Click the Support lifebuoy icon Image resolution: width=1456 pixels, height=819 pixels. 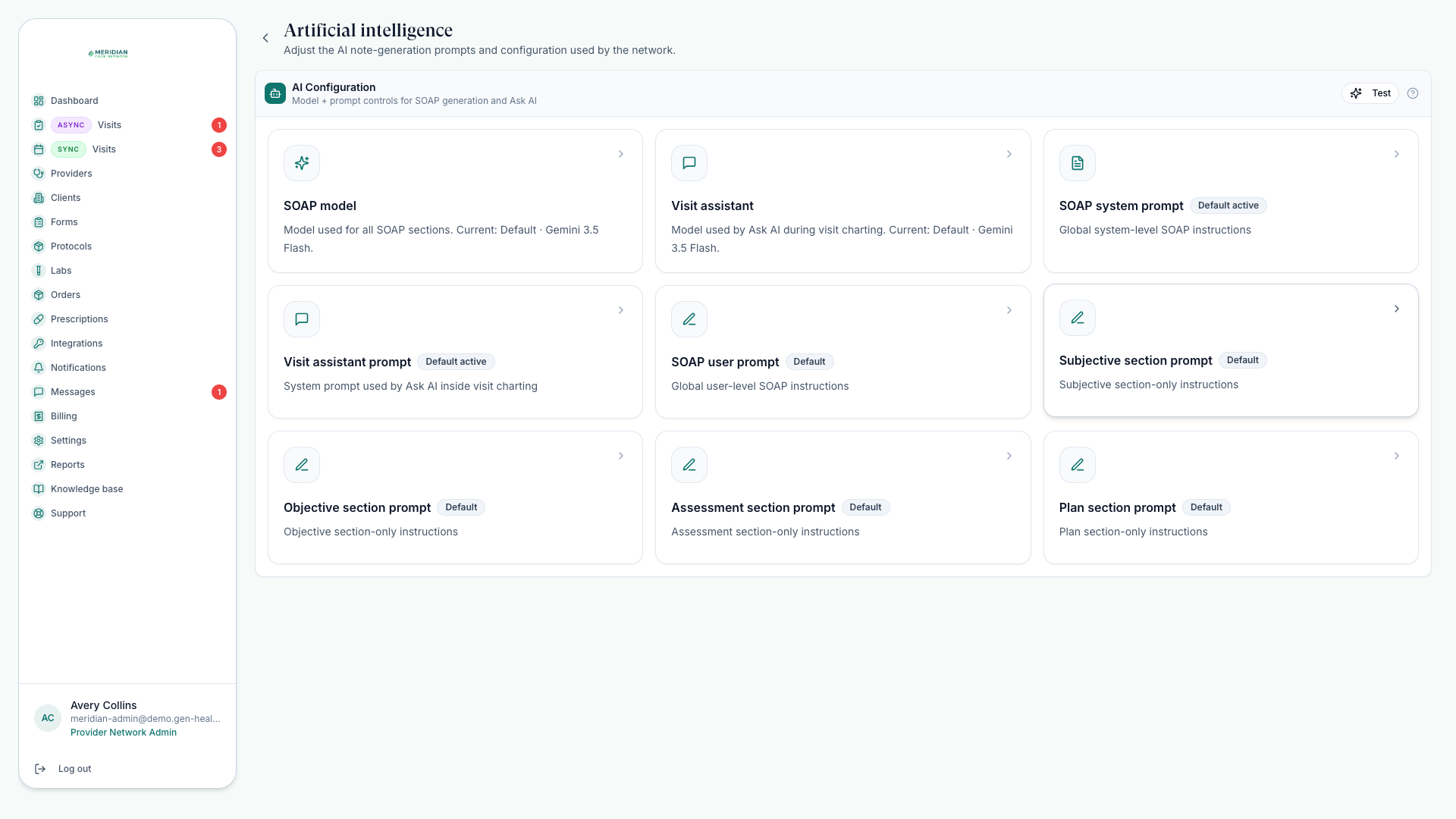point(39,513)
